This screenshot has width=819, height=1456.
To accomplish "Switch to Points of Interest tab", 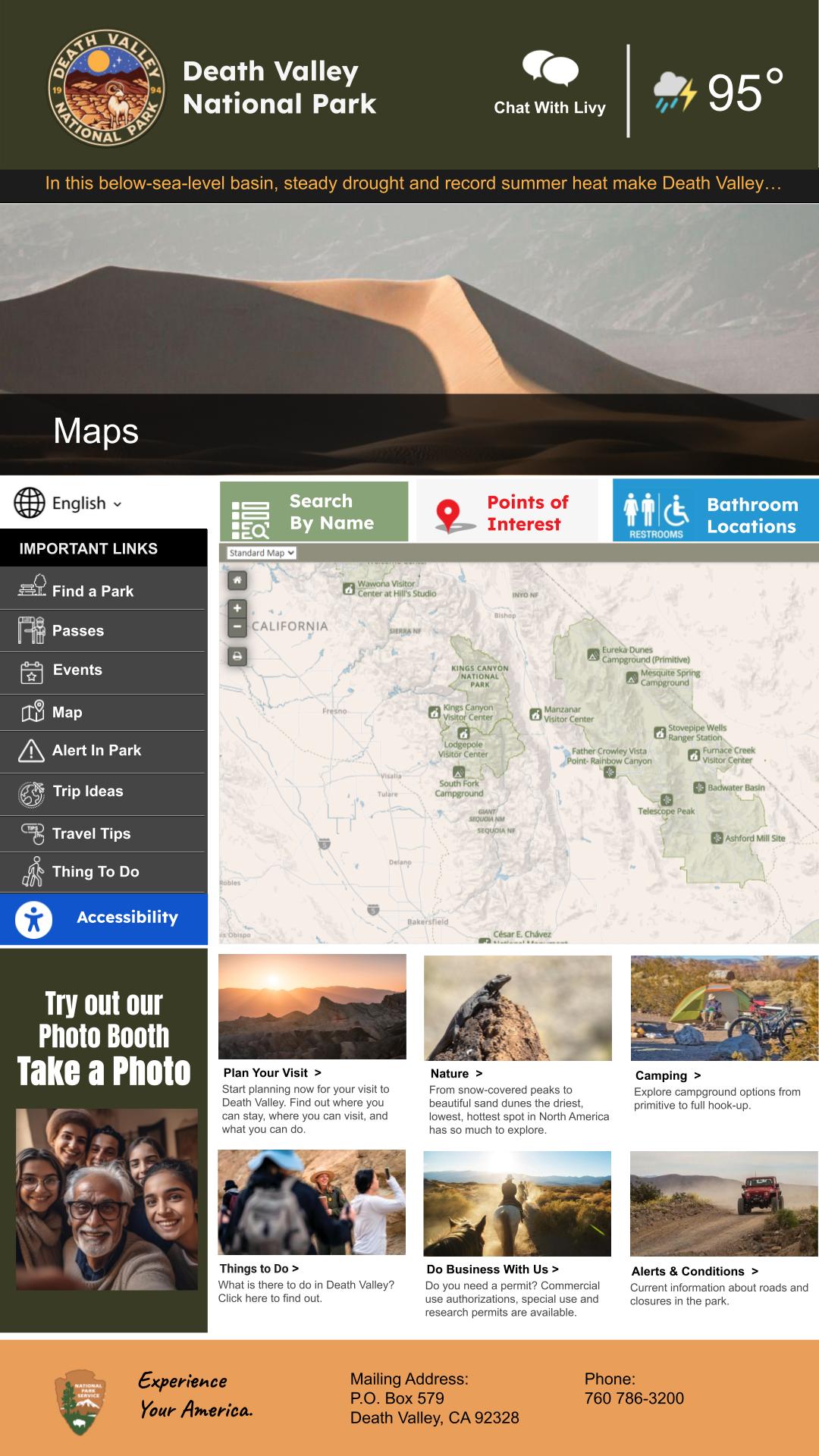I will click(x=507, y=512).
